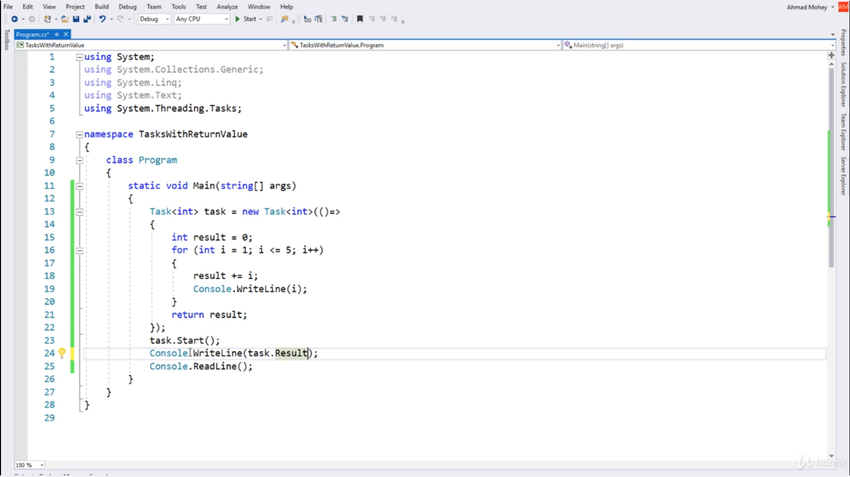Collapse the class Program block at line 9
Viewport: 850px width, 477px height.
coord(80,160)
